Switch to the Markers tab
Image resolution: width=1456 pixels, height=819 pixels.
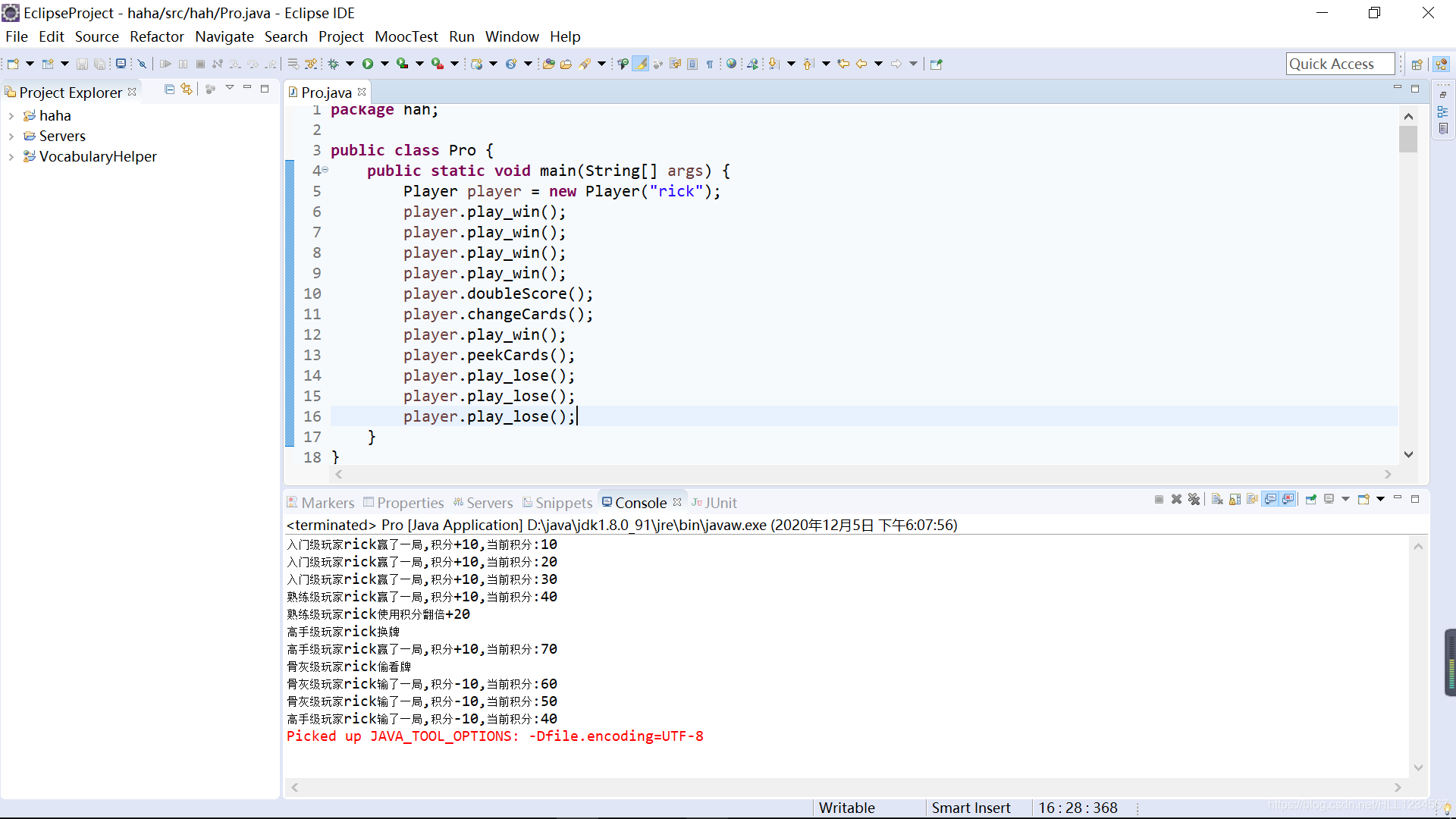click(327, 503)
